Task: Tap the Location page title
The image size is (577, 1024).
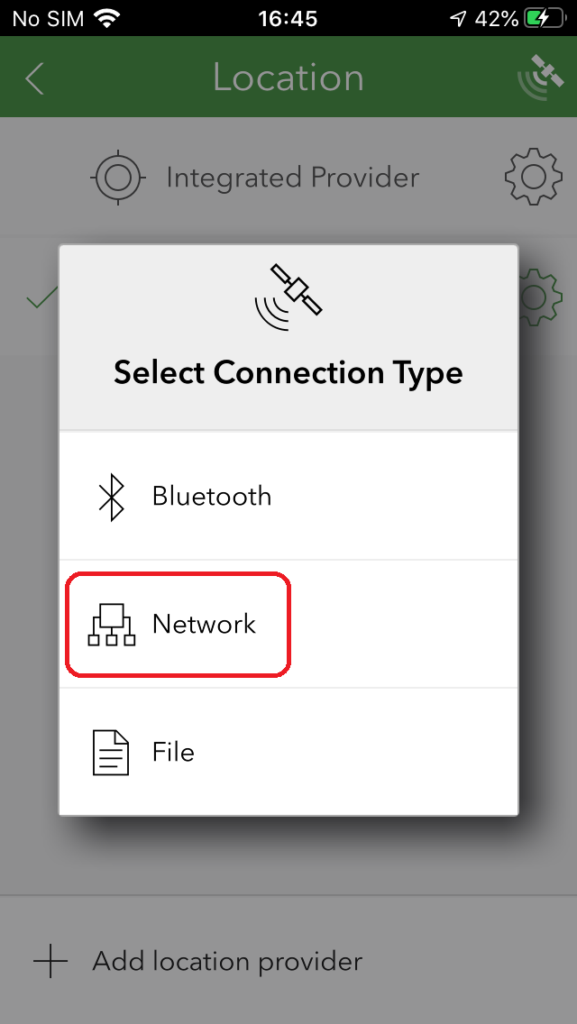Action: (x=288, y=78)
